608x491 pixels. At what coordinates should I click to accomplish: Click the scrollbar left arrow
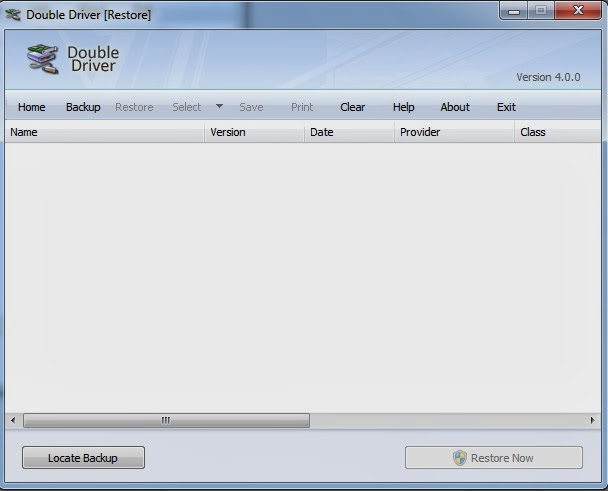tap(13, 420)
